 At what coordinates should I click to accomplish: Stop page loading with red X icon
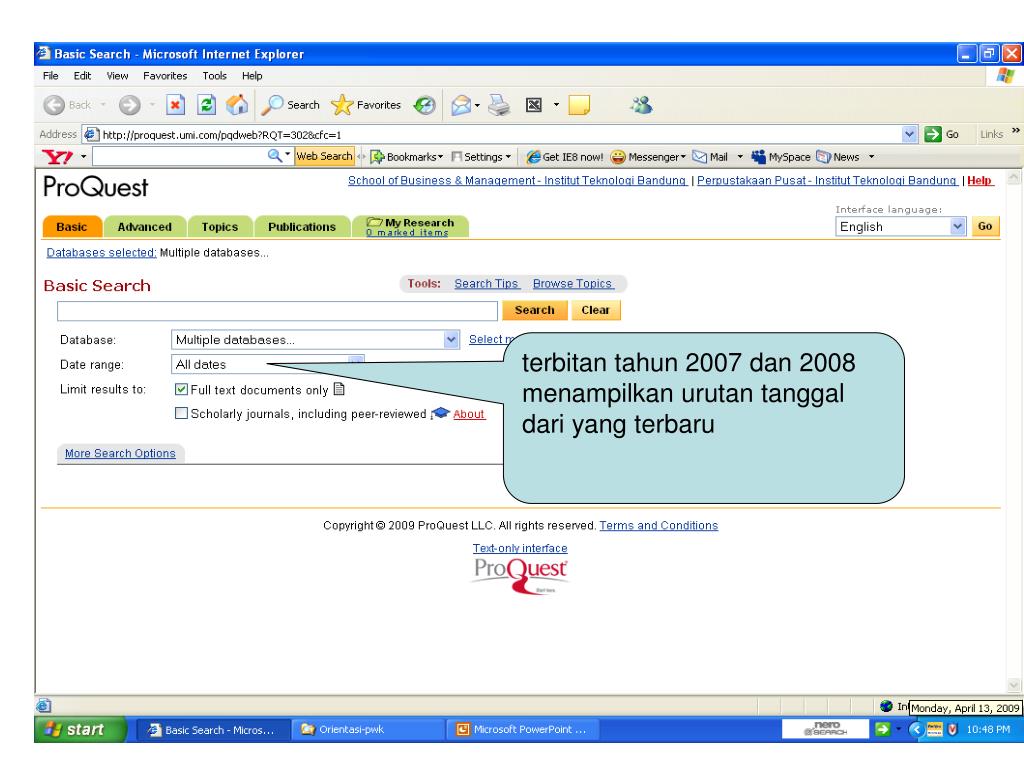point(175,104)
